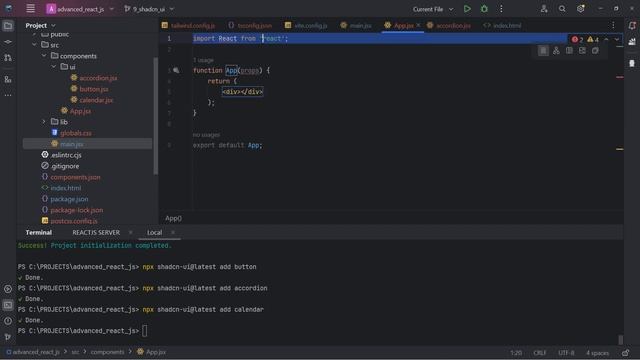This screenshot has height=360, width=640.
Task: Open the More Actions kebab menu in the title bar
Action: click(x=501, y=9)
